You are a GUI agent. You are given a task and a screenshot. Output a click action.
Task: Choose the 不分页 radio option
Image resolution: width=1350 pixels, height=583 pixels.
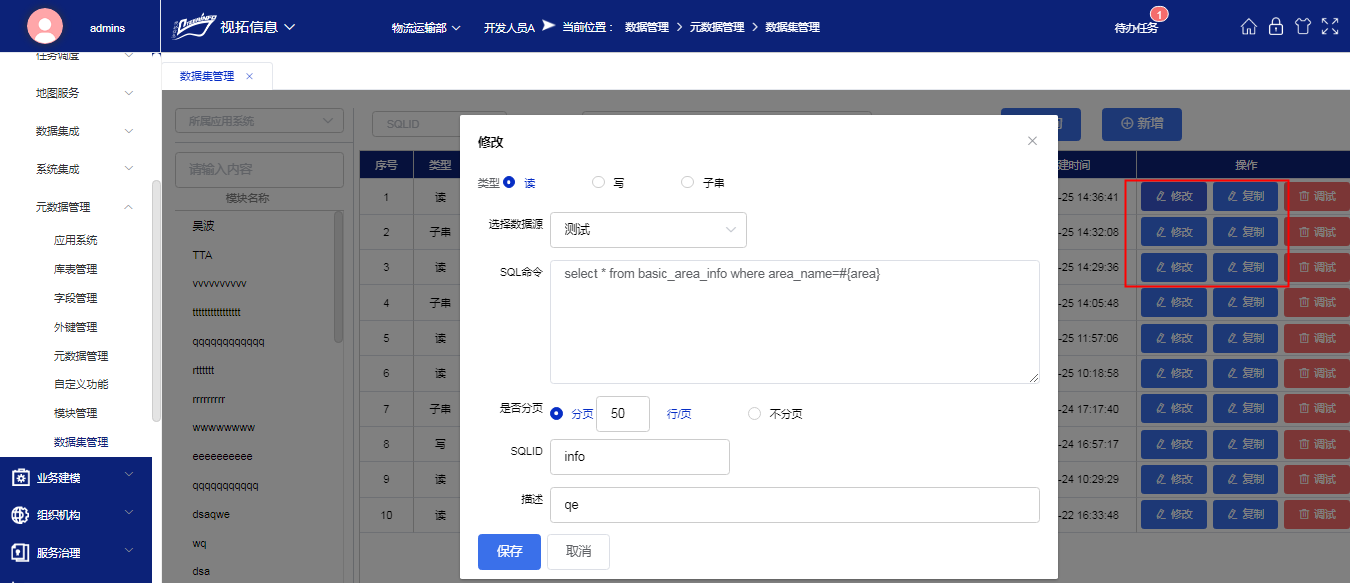755,414
